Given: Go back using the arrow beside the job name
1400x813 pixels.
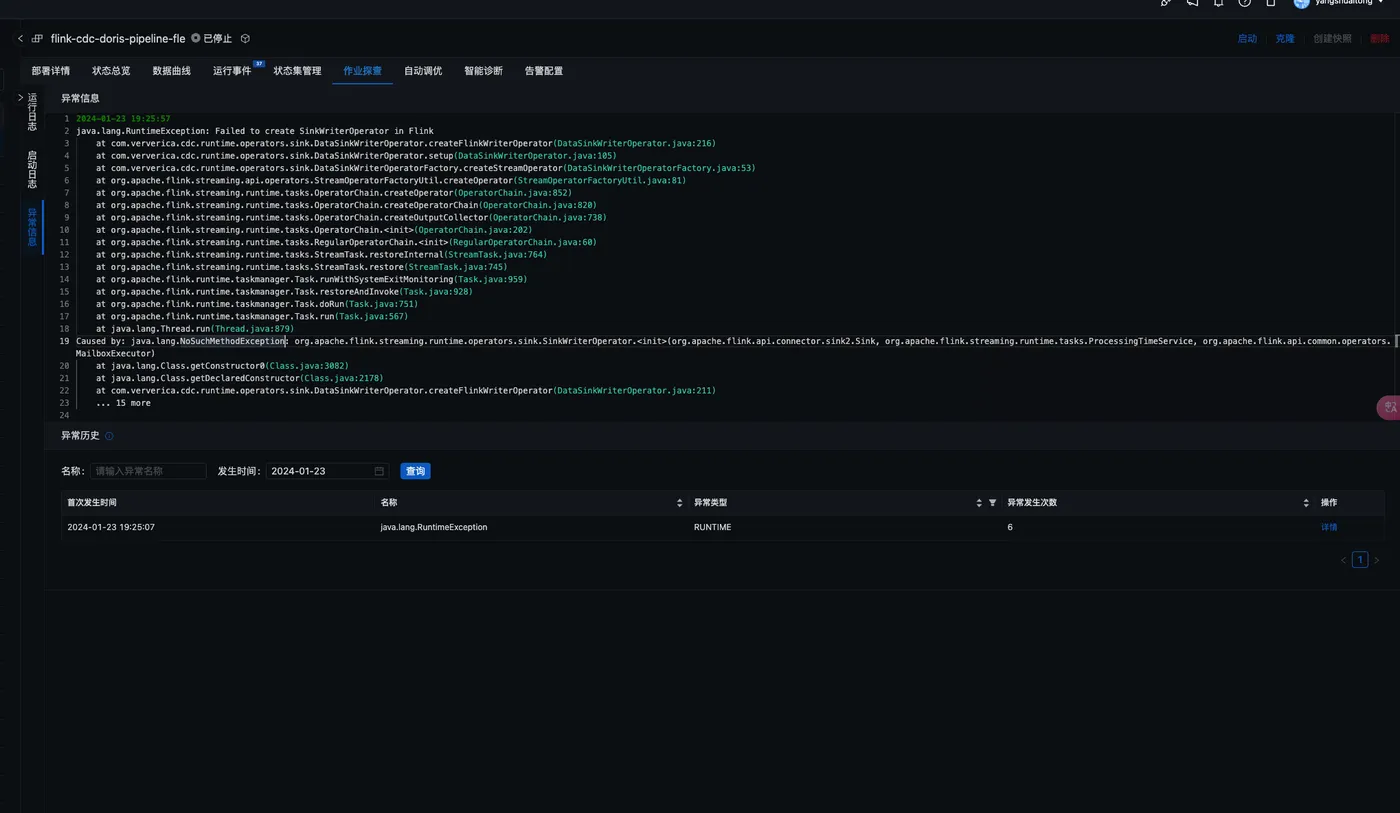Looking at the screenshot, I should pyautogui.click(x=20, y=39).
